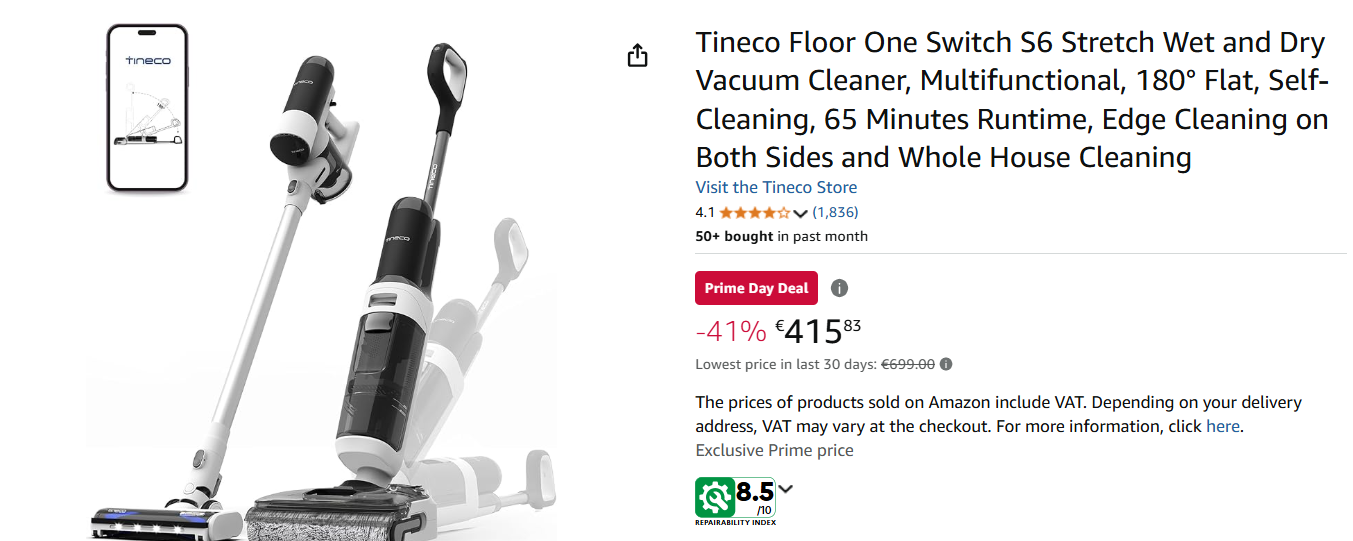This screenshot has width=1353, height=541.
Task: Click the struck-through €699.00 price
Action: (907, 365)
